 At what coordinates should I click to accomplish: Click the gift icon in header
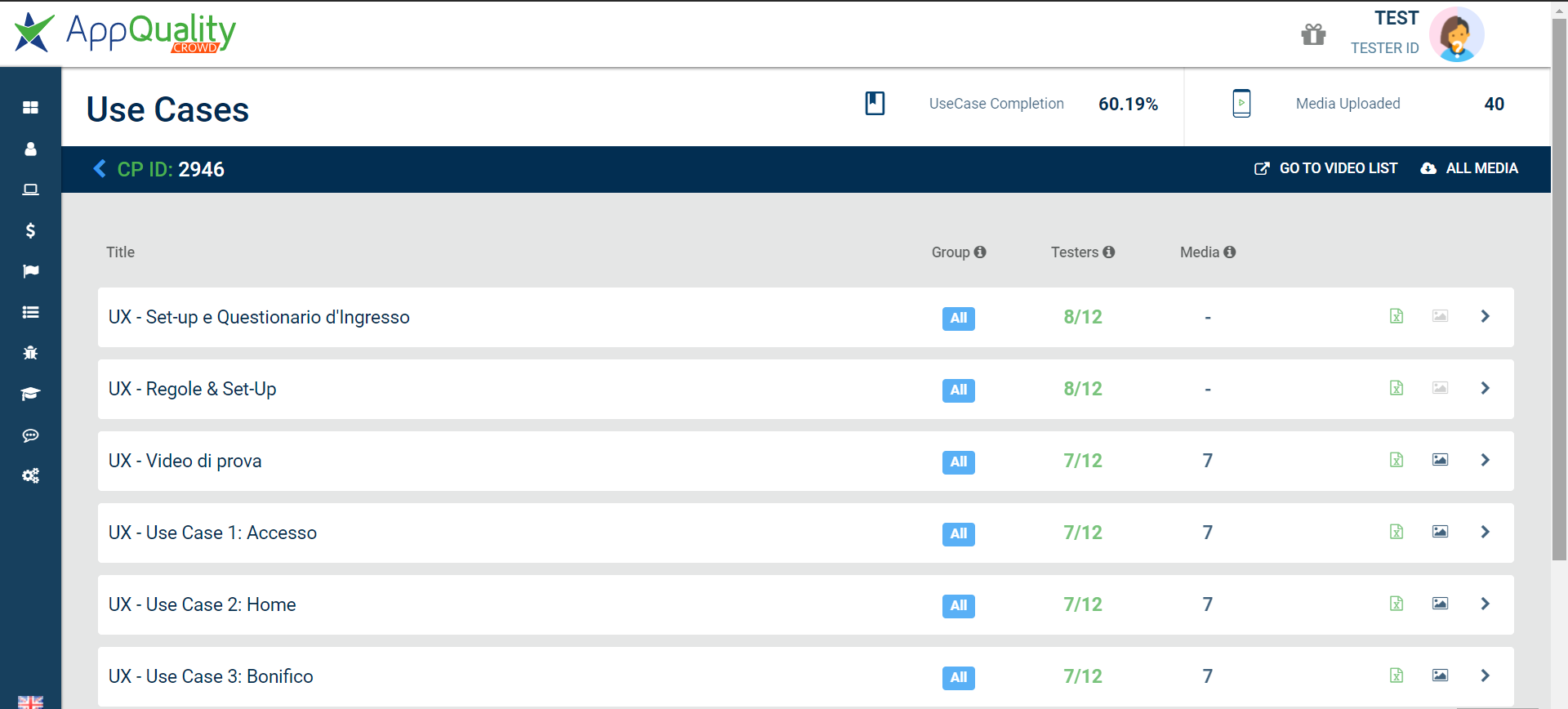(x=1313, y=34)
